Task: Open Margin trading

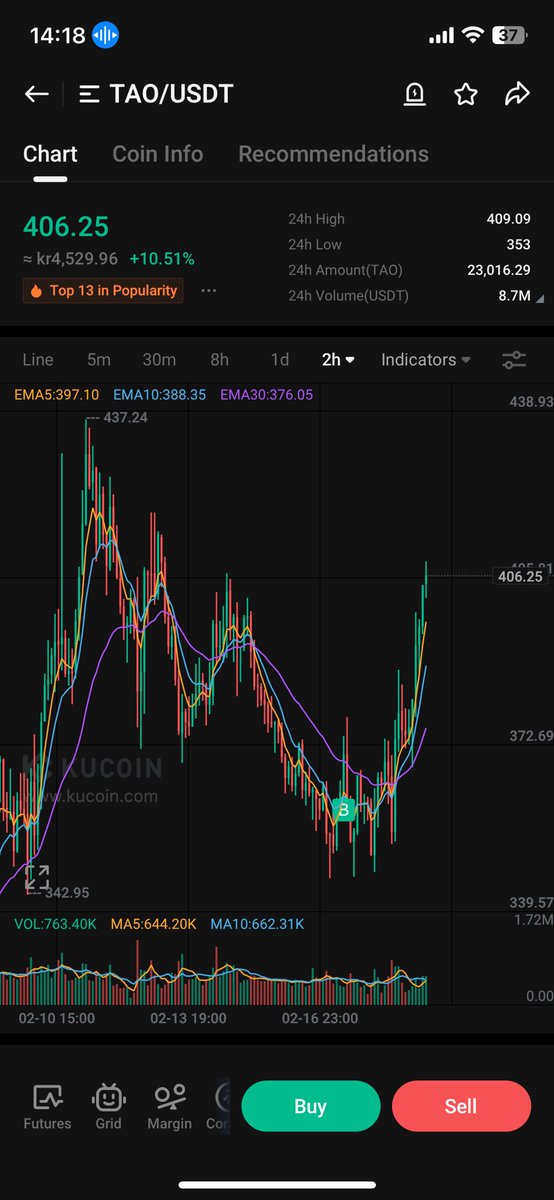Action: [x=170, y=1107]
